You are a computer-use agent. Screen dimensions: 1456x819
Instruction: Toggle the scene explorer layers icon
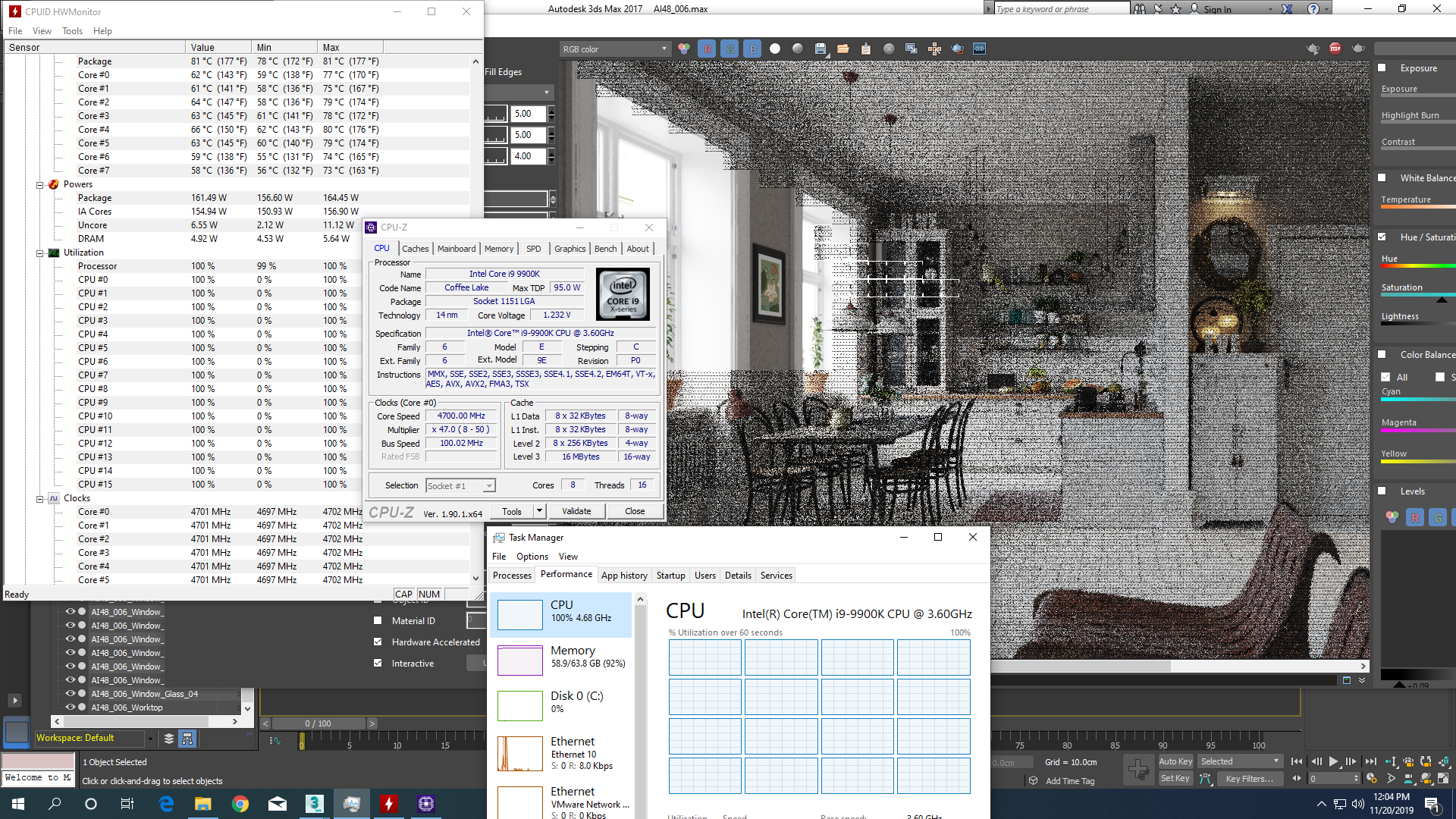[x=169, y=739]
